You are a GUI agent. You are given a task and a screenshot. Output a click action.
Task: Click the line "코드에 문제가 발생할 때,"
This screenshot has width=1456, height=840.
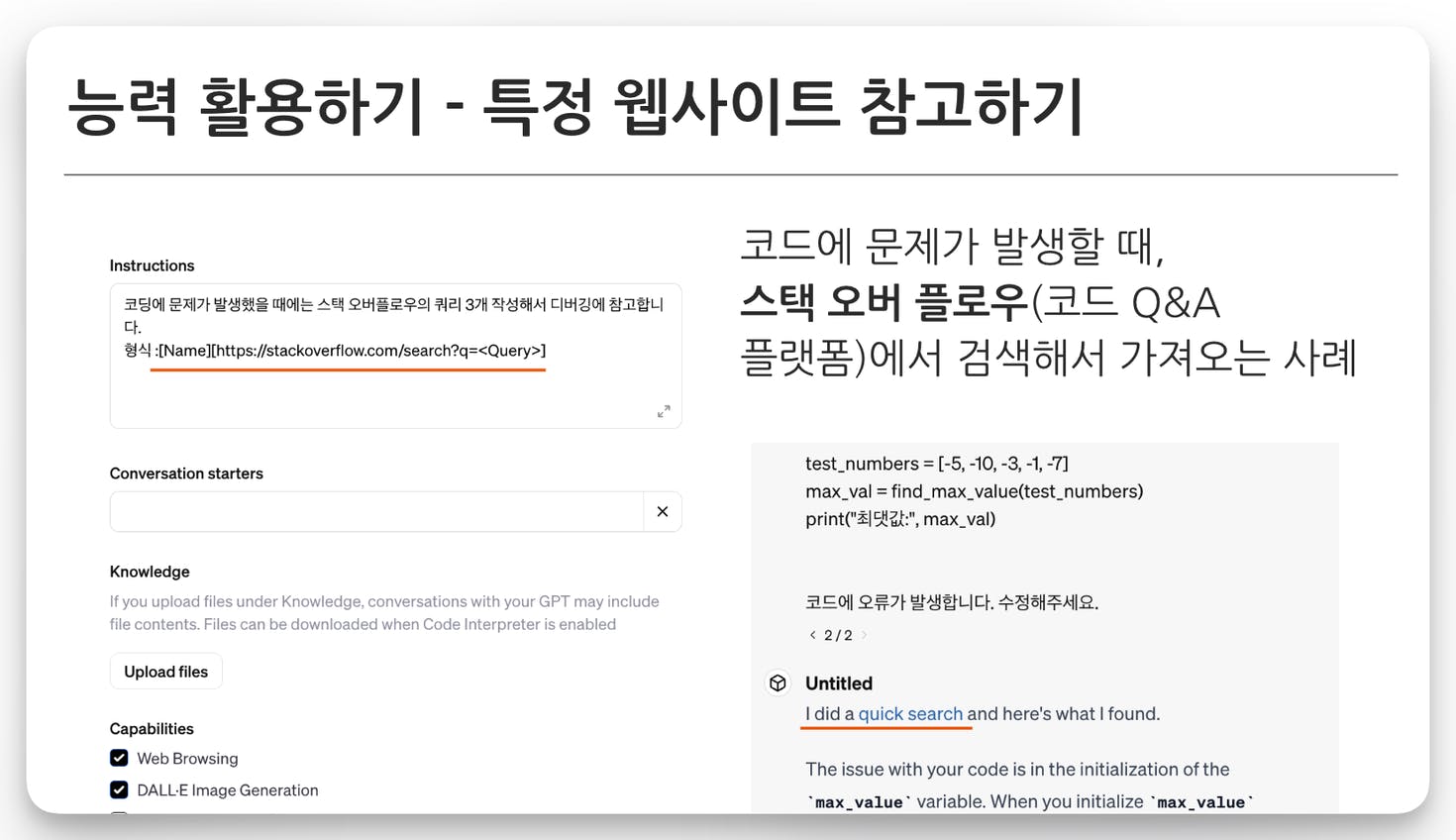click(x=953, y=246)
